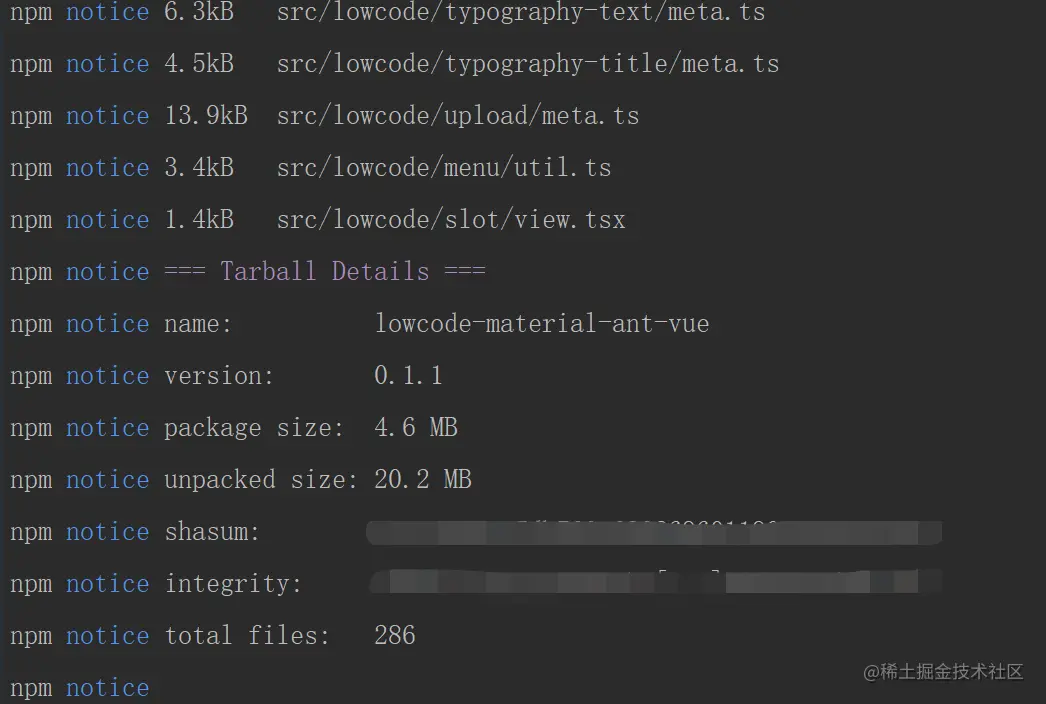Click the 6.3kB file size text
Viewport: 1046px width, 704px height.
199,12
